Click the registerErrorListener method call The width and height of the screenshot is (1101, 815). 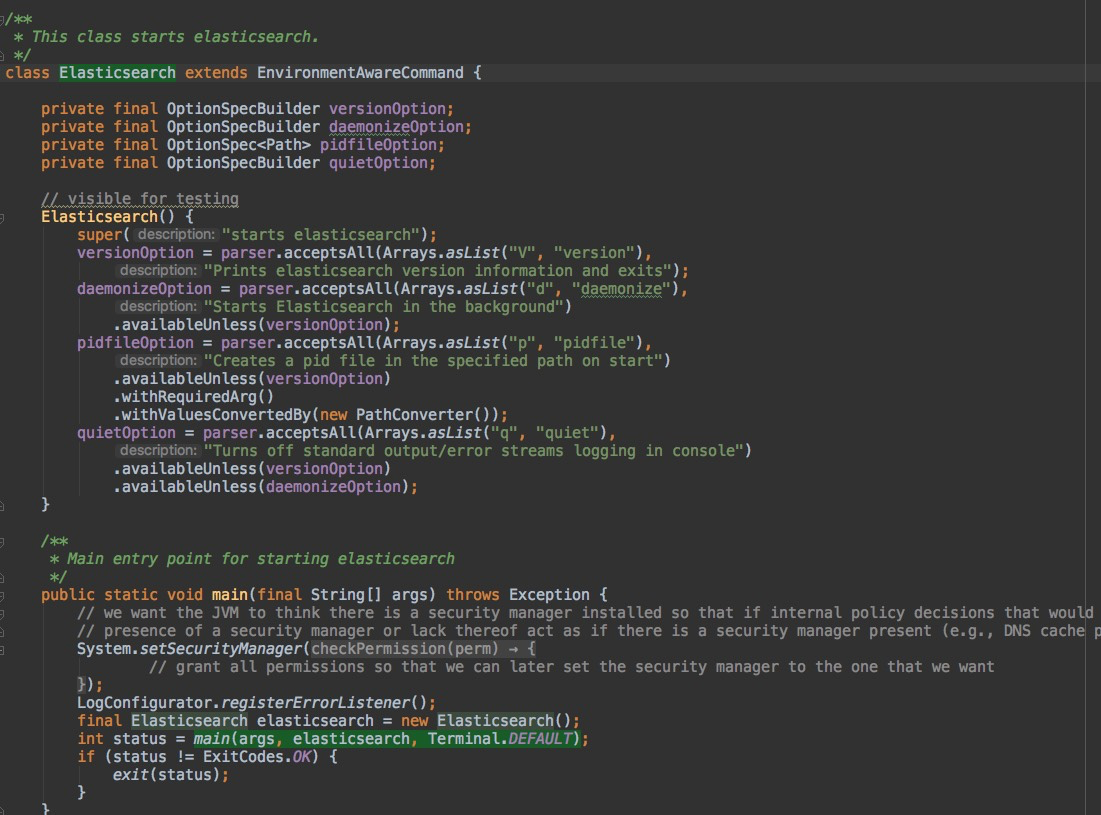click(x=315, y=703)
